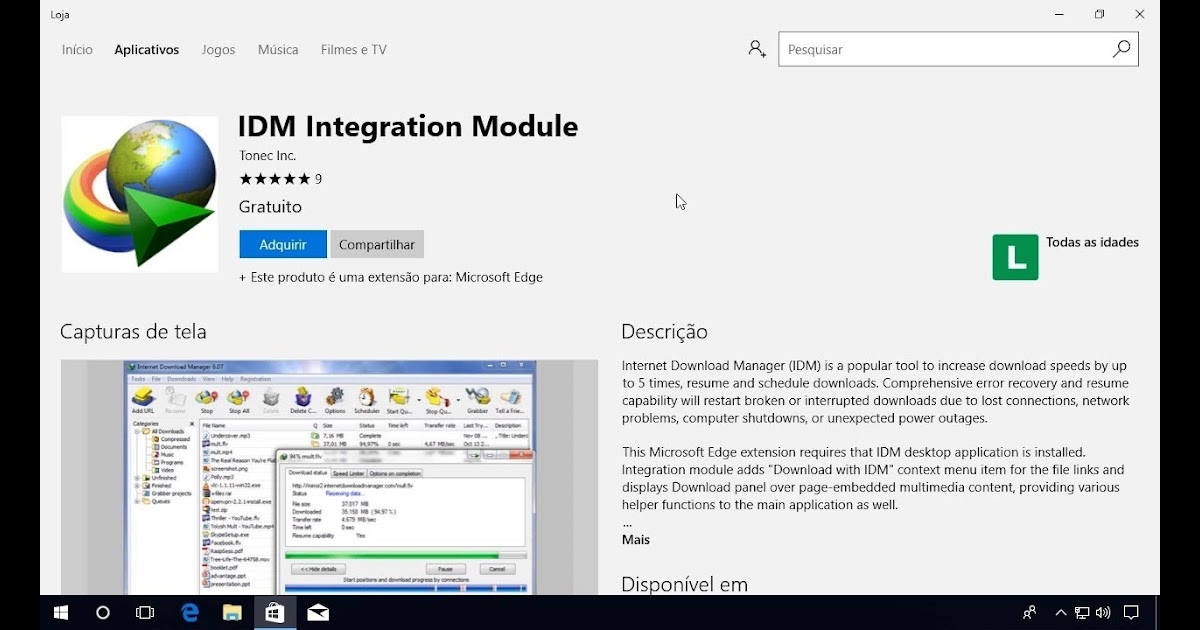Switch to the Jogos tab

218,49
